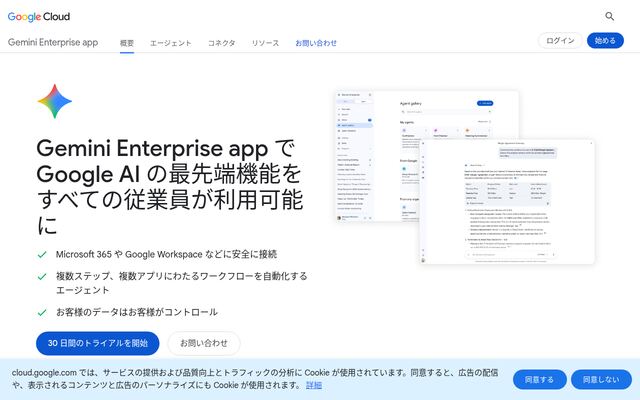Open the 詳細 cookie link

(314, 385)
